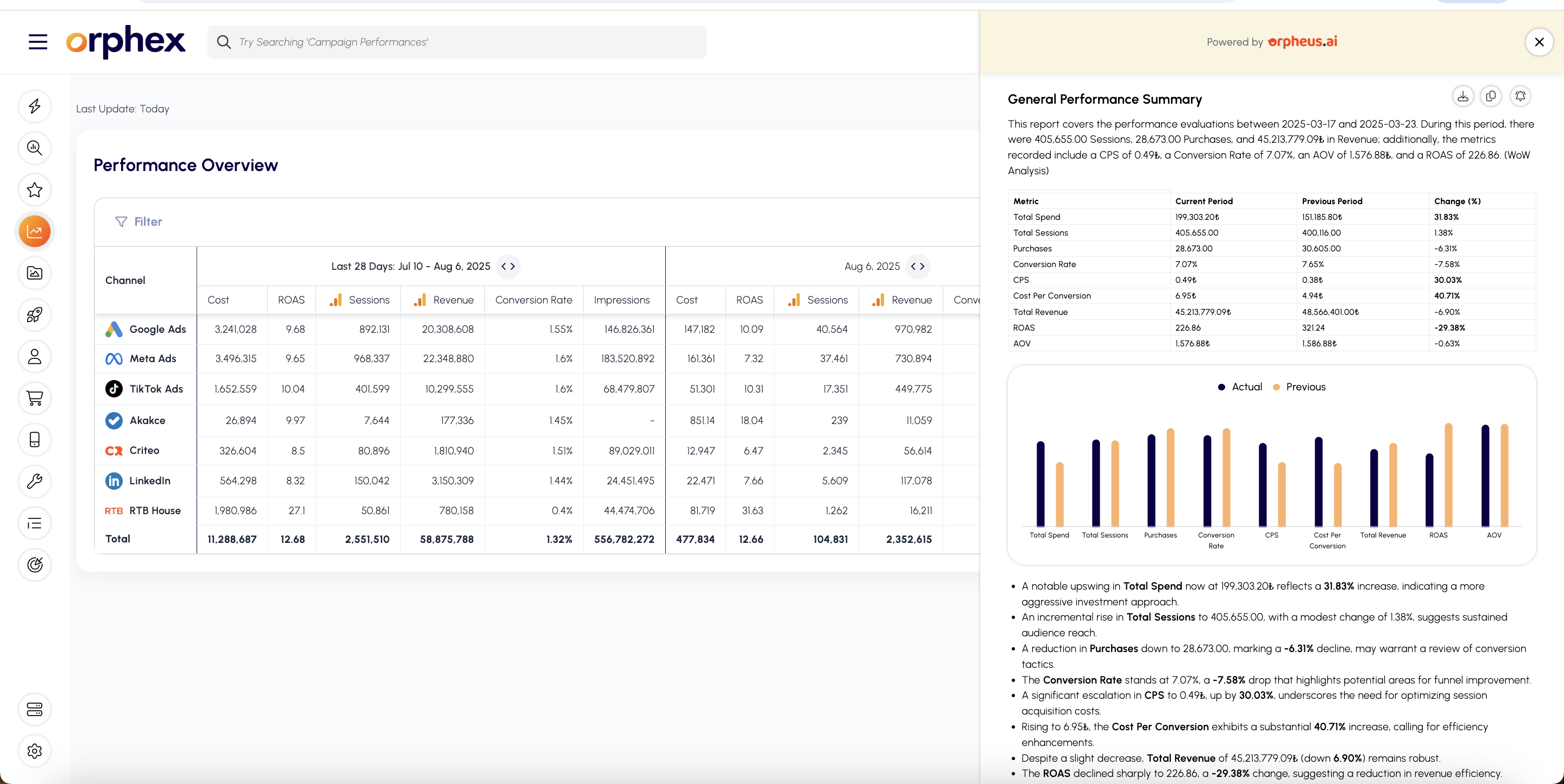Screen dimensions: 1564x784
Task: Open the Aug 6, 2025 date selector
Action: pyautogui.click(x=917, y=267)
